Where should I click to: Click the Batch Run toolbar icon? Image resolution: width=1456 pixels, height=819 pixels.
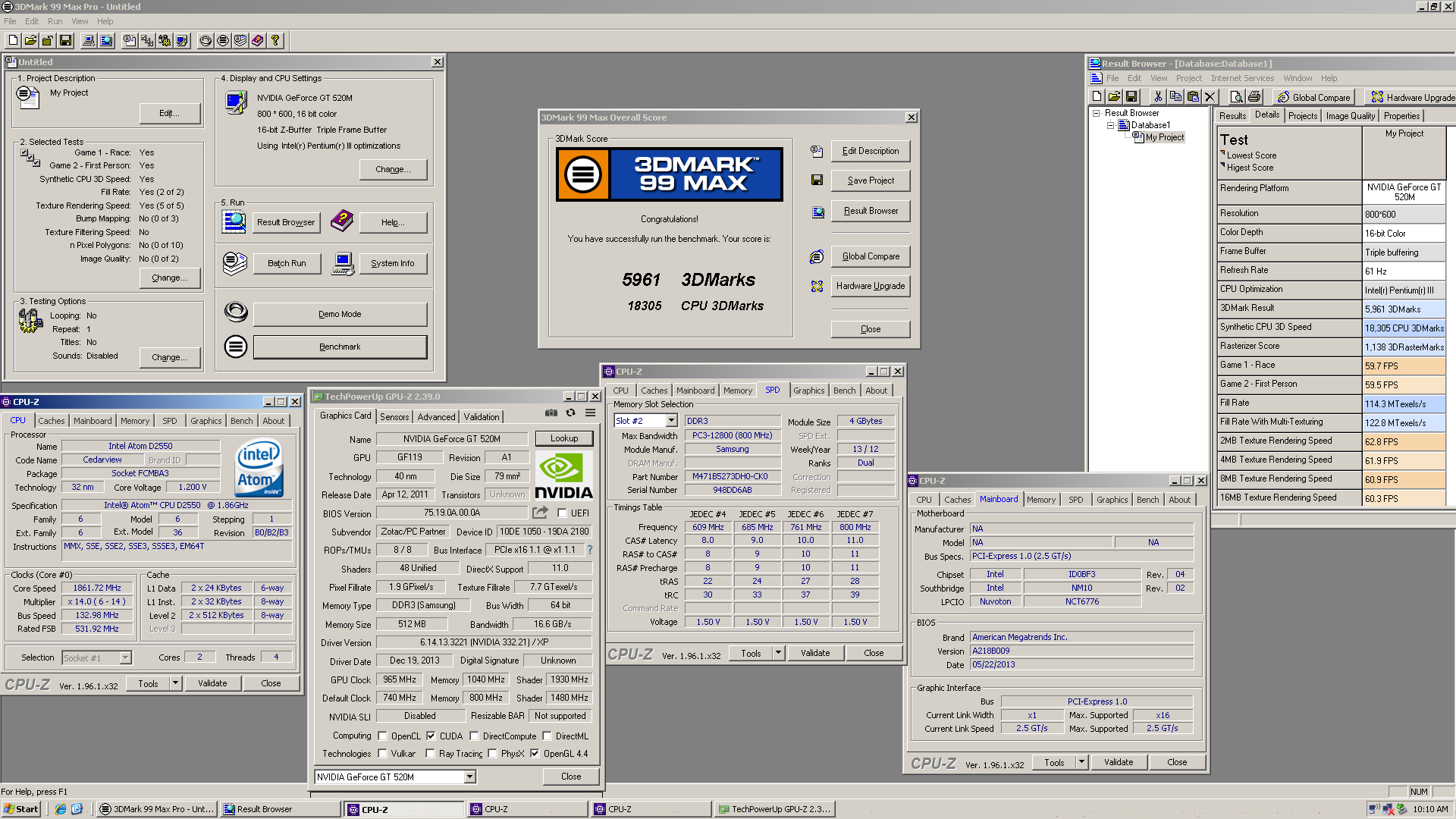coord(240,41)
